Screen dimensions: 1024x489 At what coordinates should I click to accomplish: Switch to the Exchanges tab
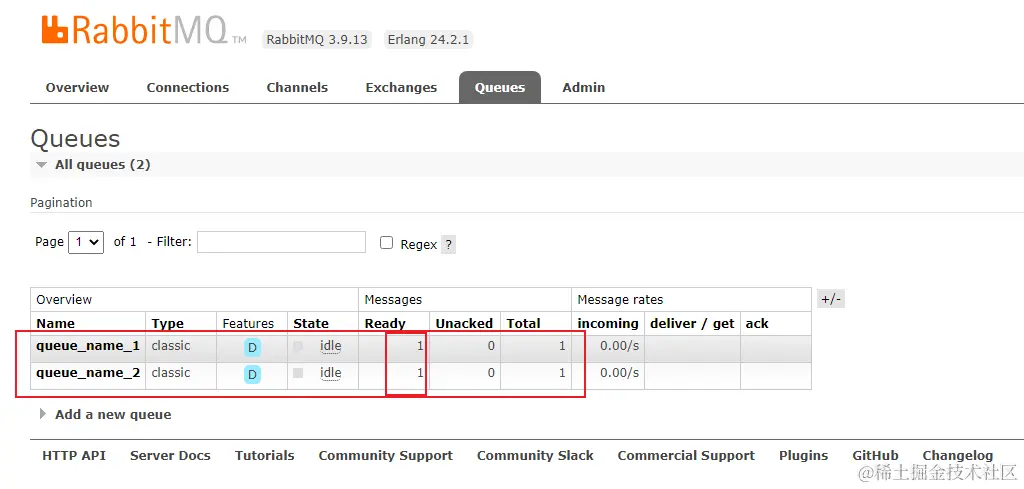pos(401,87)
